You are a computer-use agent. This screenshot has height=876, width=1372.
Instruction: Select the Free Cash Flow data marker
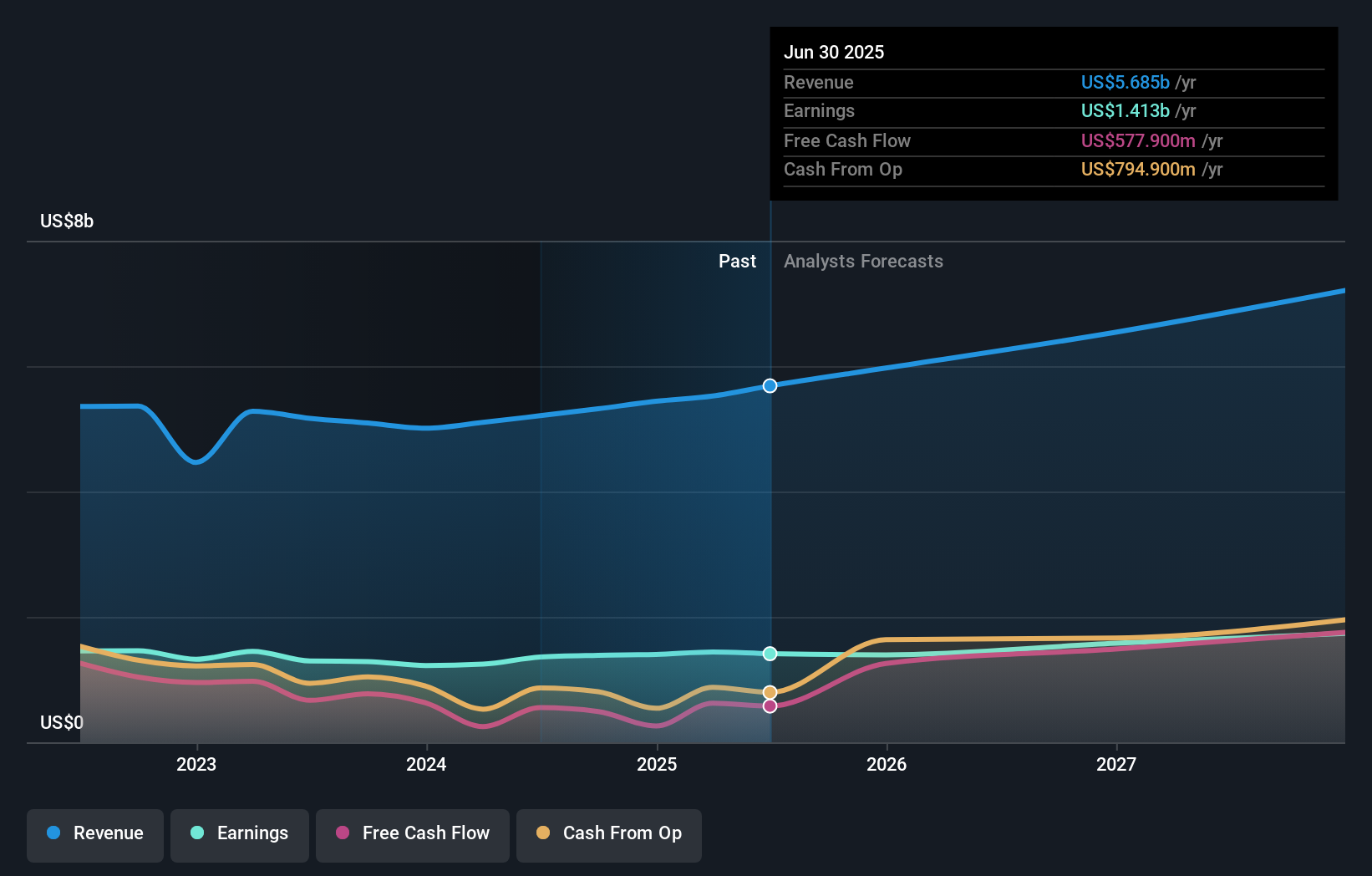770,706
